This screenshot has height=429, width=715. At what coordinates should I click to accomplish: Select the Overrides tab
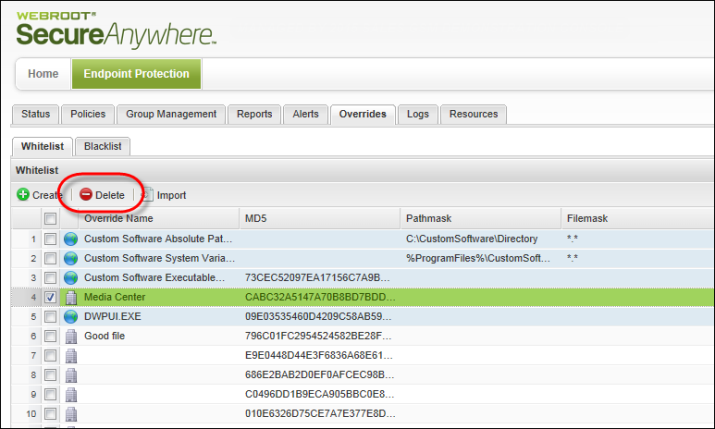pos(363,114)
